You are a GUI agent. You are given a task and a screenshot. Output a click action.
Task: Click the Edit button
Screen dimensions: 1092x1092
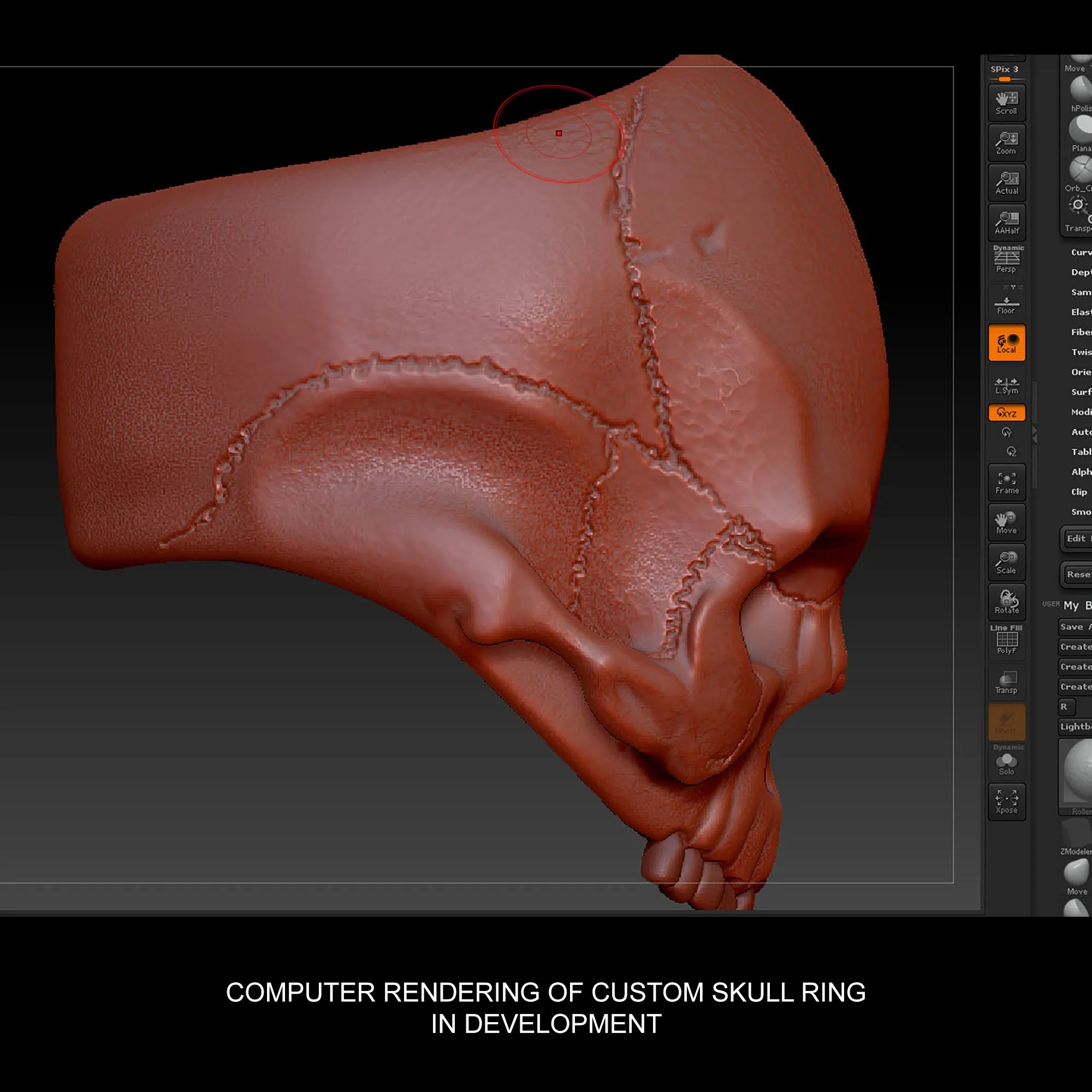click(1076, 539)
